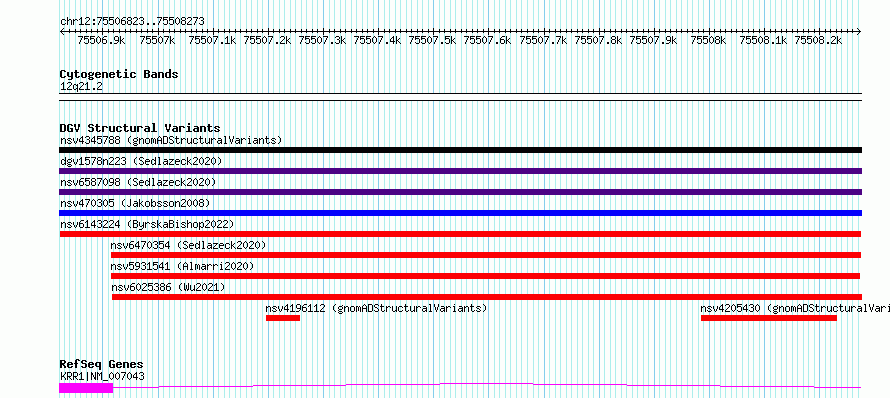Click the 75507.8k ruler tick label
Viewport: 890px width, 398px height.
tap(598, 40)
